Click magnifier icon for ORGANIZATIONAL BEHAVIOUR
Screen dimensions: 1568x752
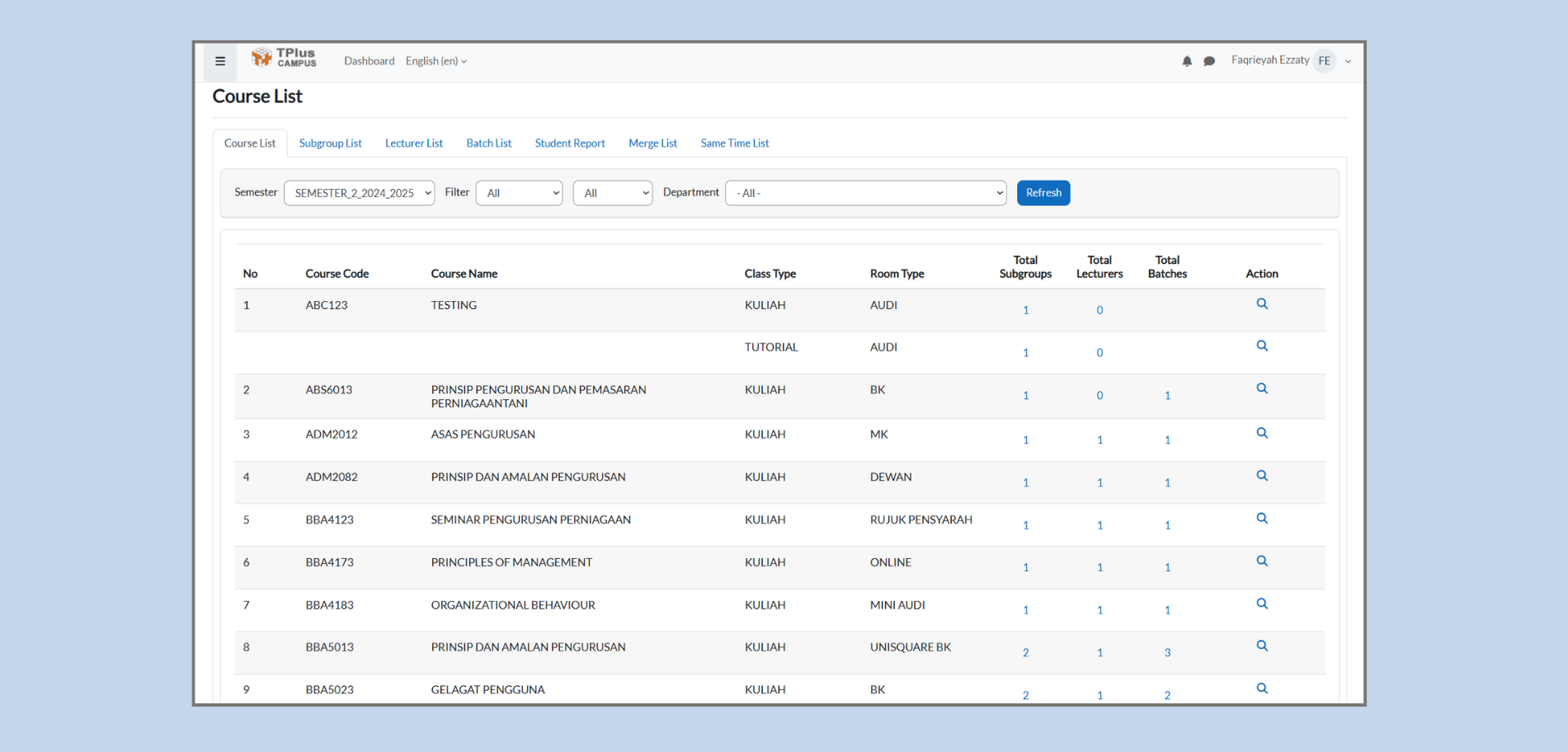pos(1262,604)
